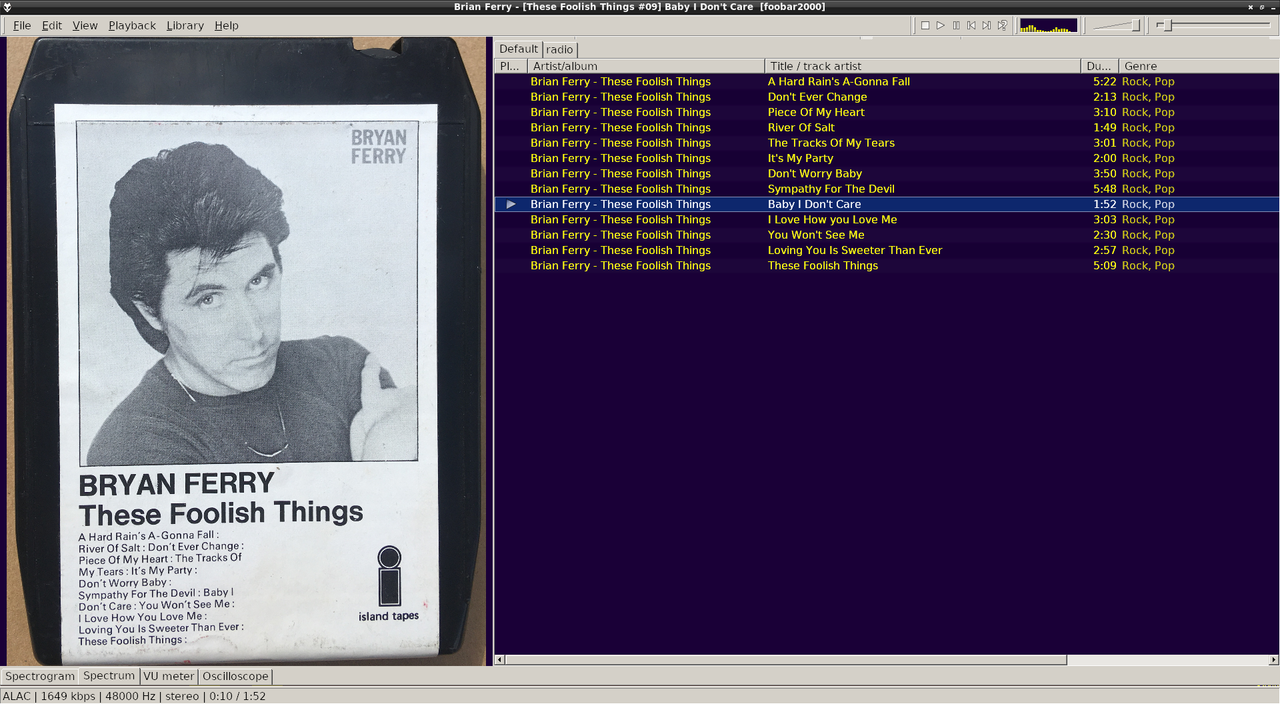
Task: Click Rock, Pop genre of River Of Salt
Action: 1148,128
